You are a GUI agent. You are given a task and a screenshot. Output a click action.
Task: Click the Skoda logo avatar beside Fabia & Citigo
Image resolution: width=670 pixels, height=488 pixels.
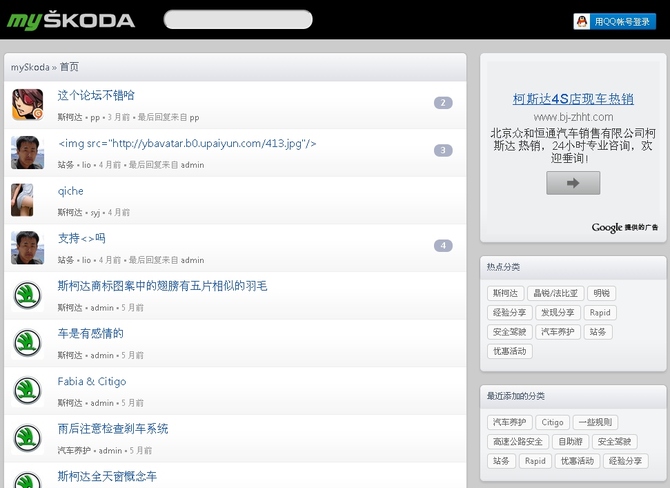(27, 391)
